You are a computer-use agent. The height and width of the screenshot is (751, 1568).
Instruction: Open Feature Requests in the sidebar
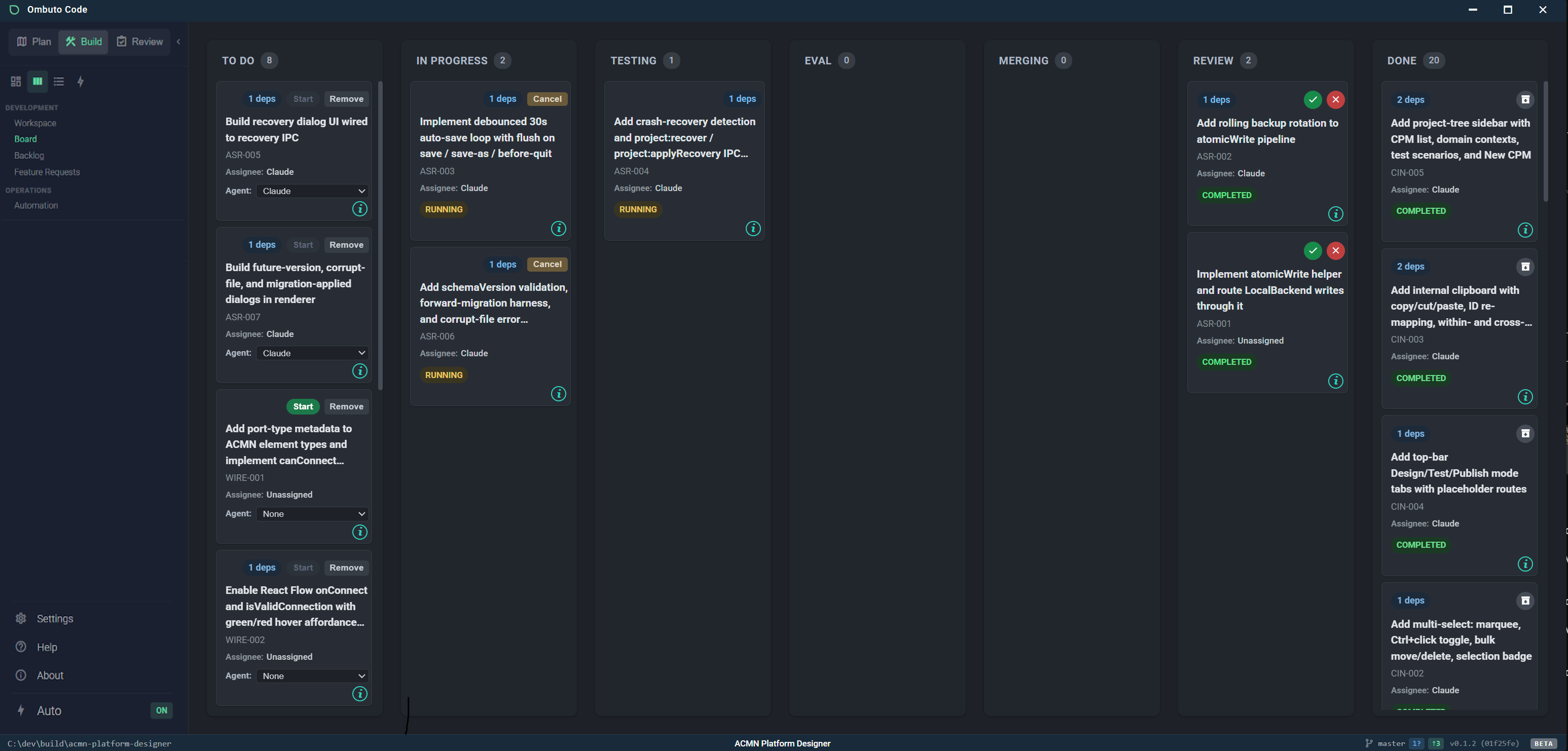click(47, 172)
